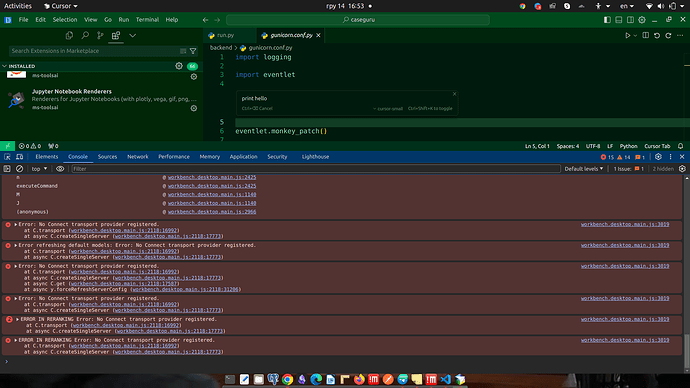Select the Extensions view icon

[x=116, y=35]
